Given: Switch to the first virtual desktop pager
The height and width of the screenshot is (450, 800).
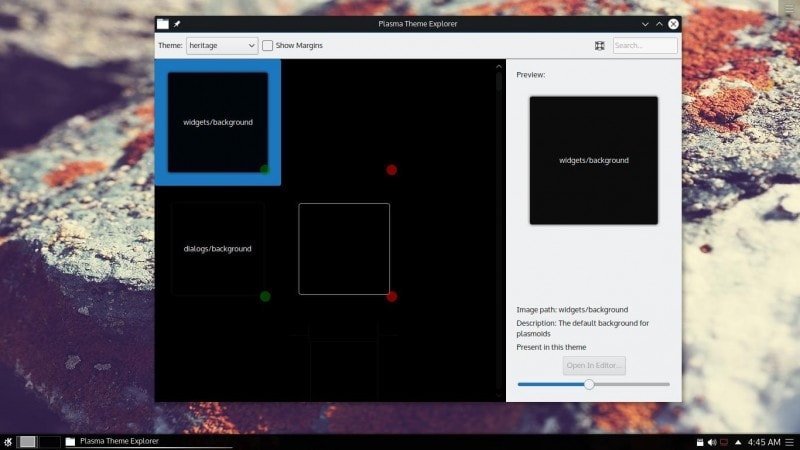Looking at the screenshot, I should coord(28,442).
